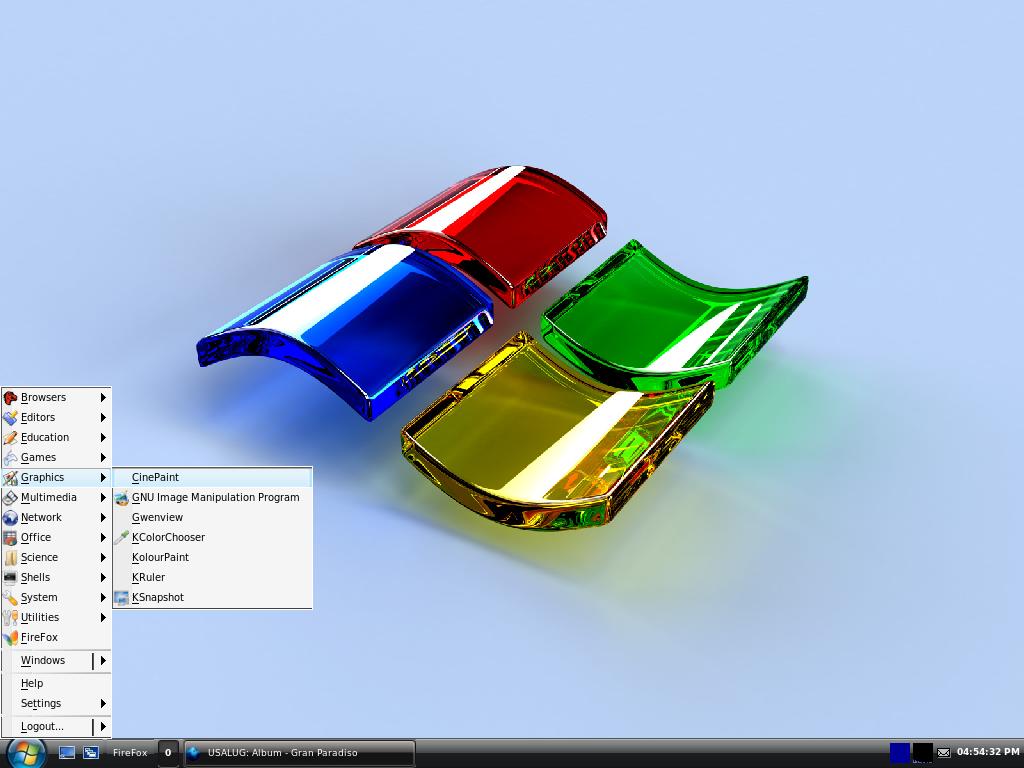Choose CinePaint in the Graphics submenu

[212, 477]
